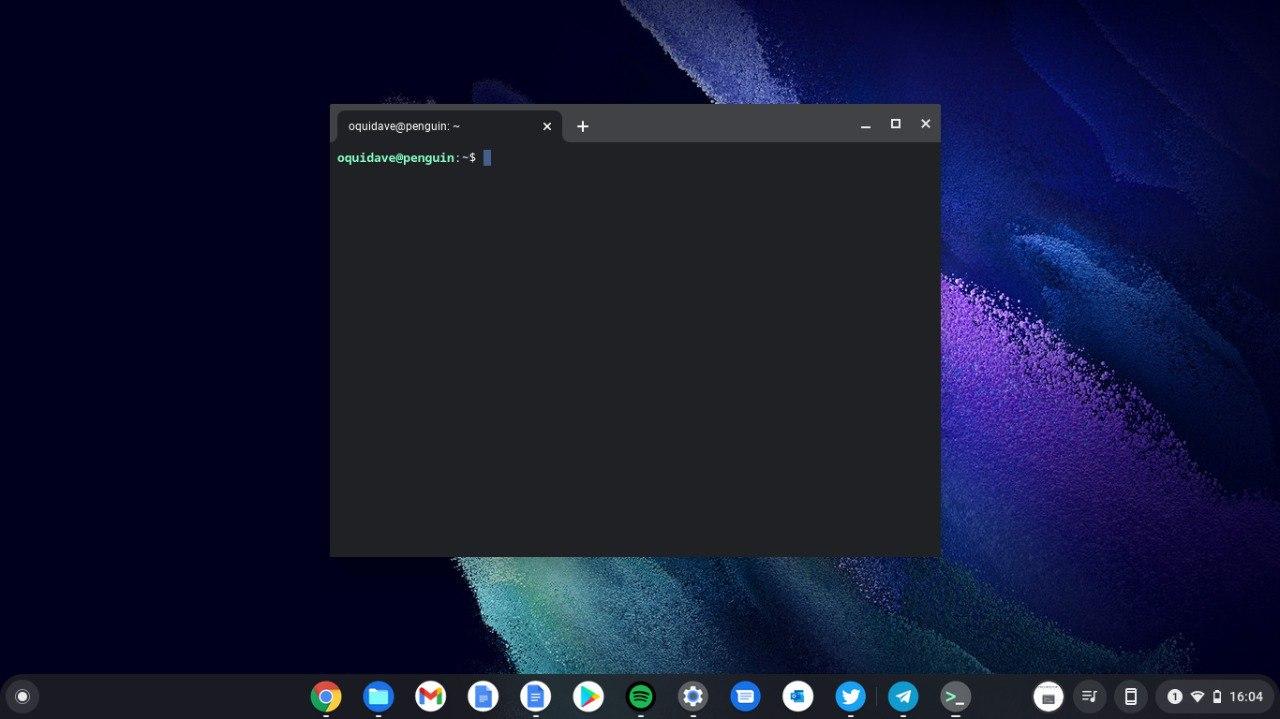Open the Docs icon next to Gmail

(x=483, y=696)
